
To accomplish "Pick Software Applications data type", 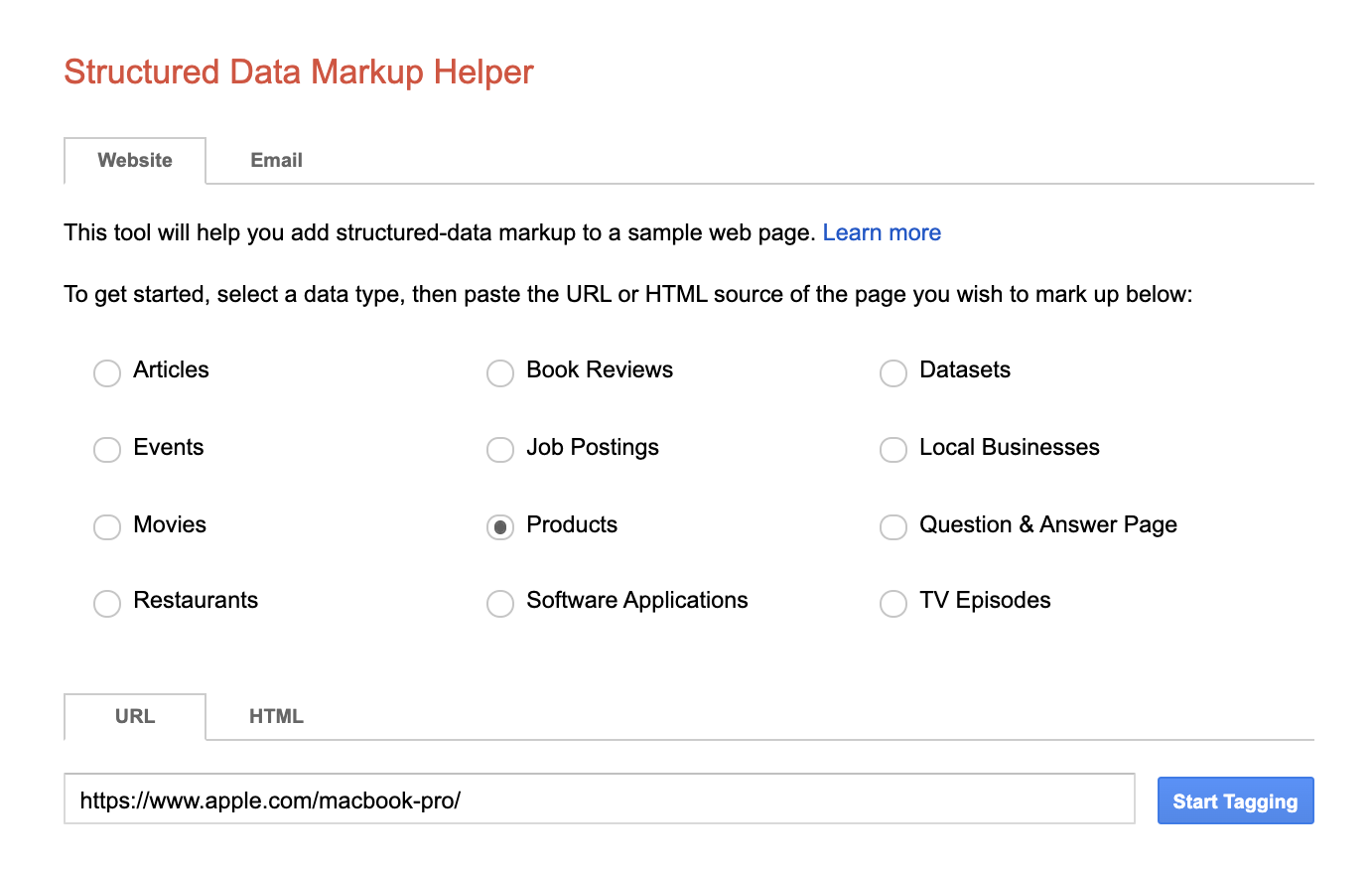I will tap(500, 603).
